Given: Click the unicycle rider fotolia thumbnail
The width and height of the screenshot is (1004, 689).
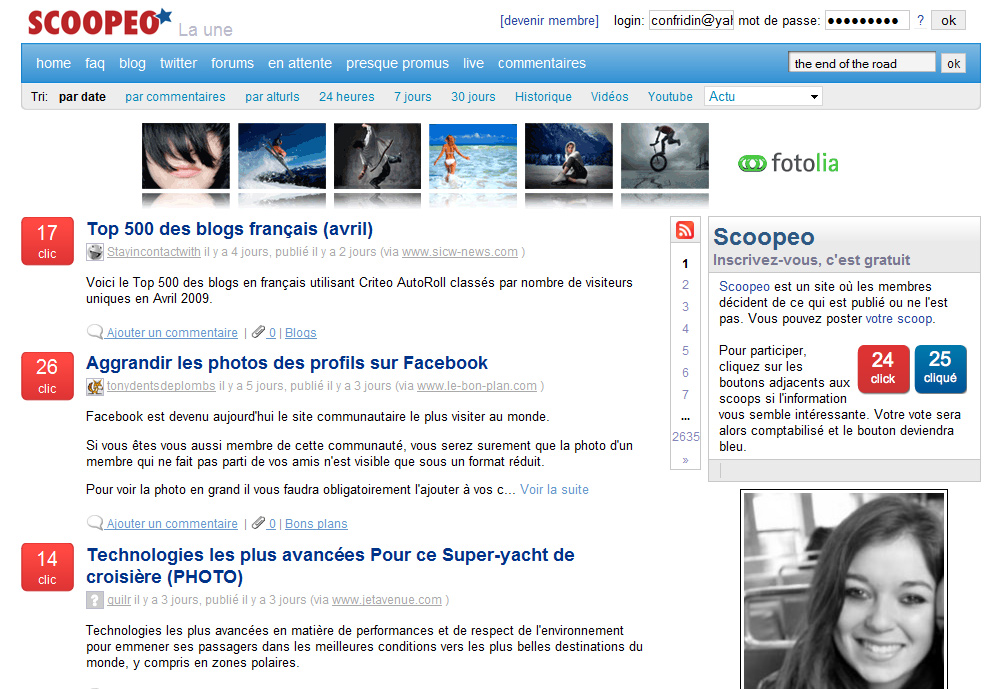Looking at the screenshot, I should (665, 156).
